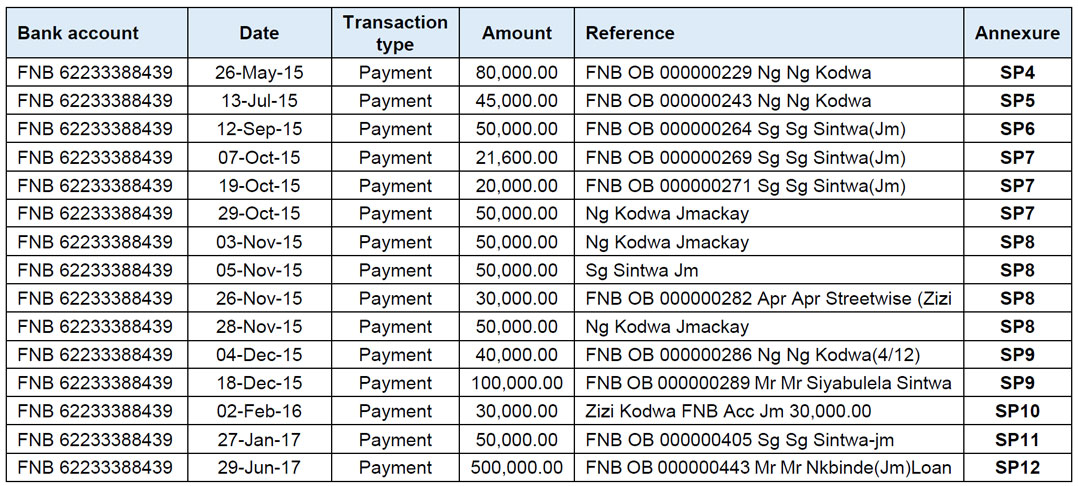Select the Annexure column header
1078x486 pixels.
coord(1017,33)
